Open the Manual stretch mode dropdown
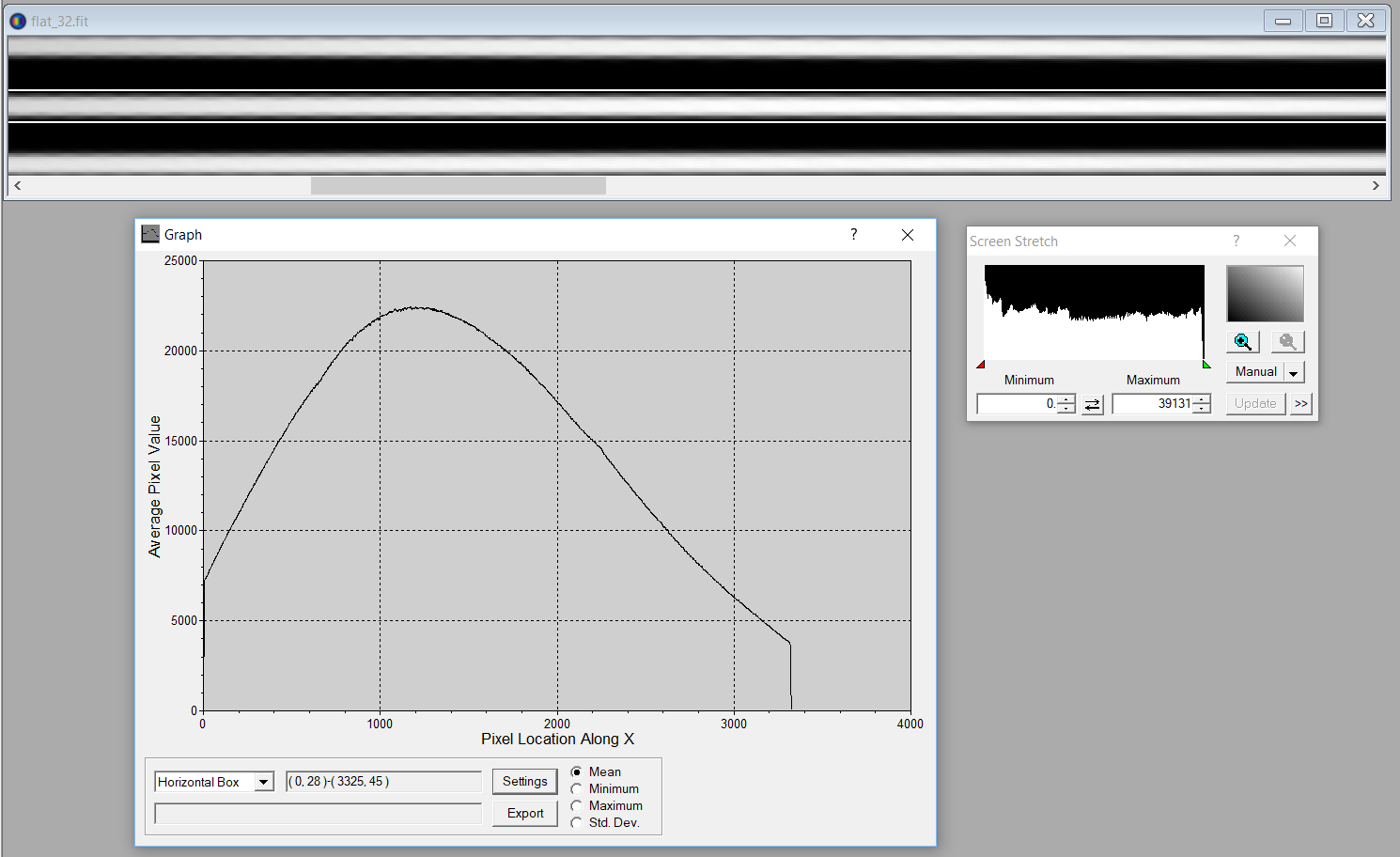 click(x=1294, y=372)
